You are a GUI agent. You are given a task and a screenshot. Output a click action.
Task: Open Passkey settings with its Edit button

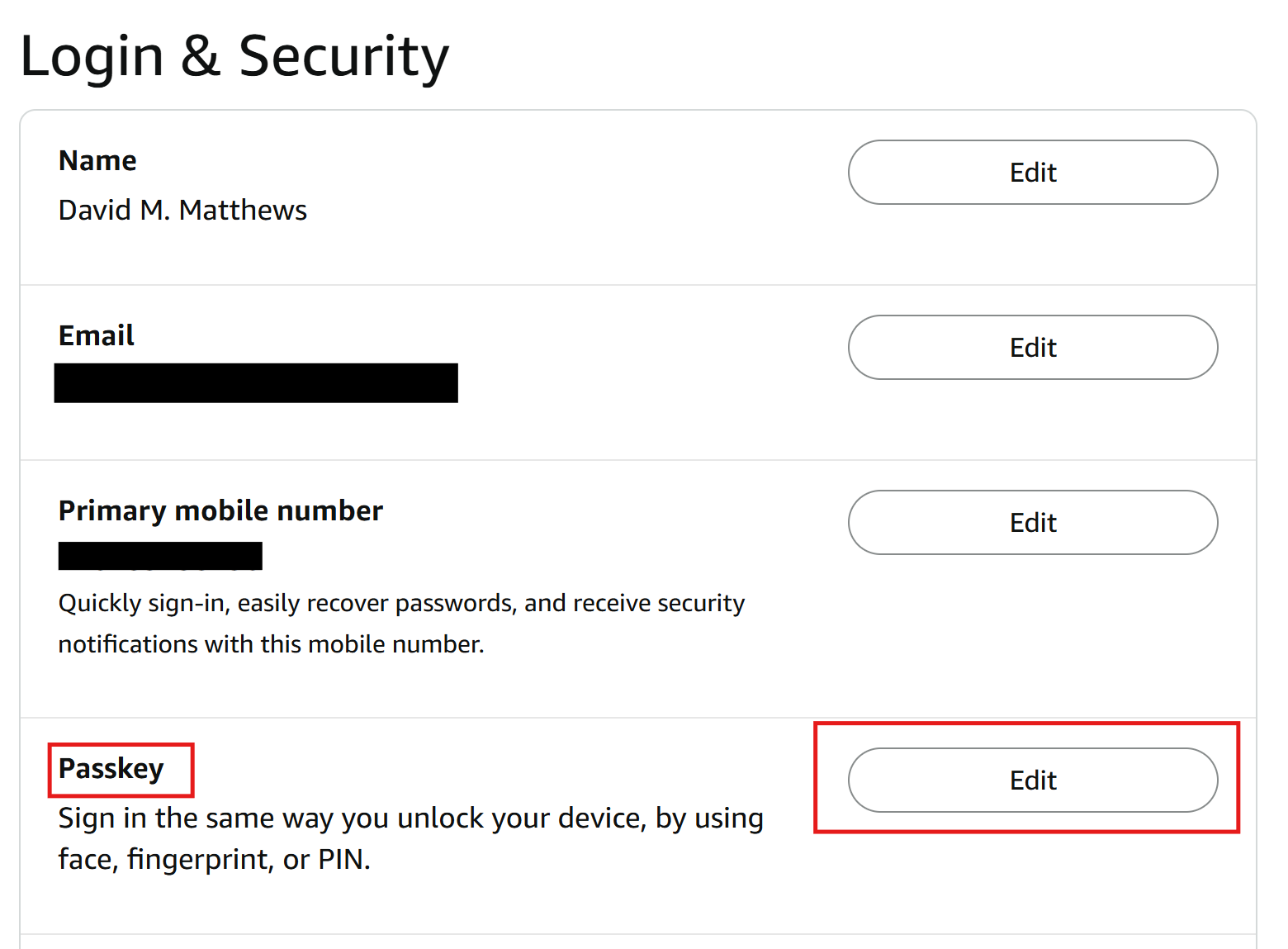(1032, 781)
